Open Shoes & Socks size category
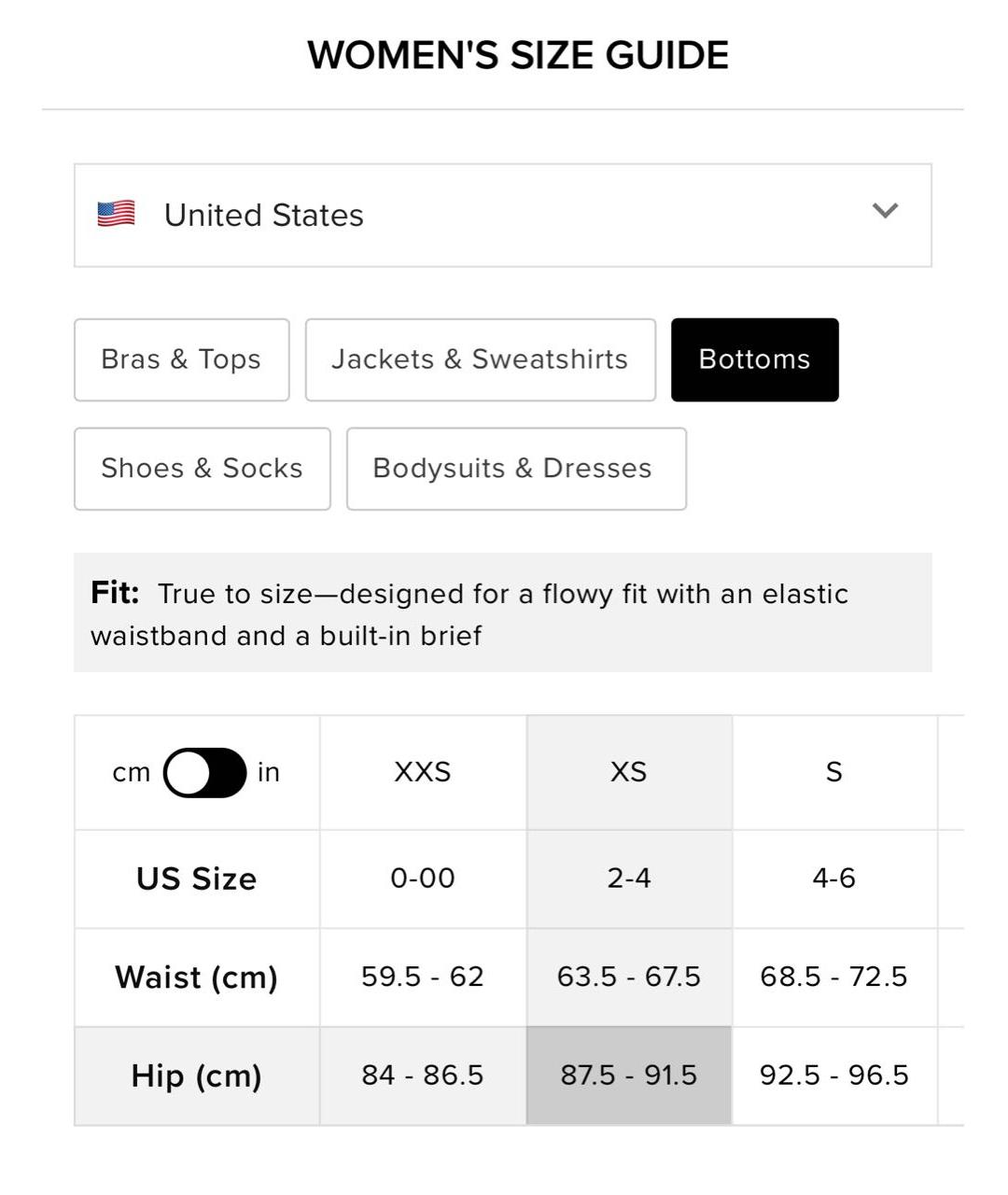The height and width of the screenshot is (1195, 1008). tap(203, 469)
